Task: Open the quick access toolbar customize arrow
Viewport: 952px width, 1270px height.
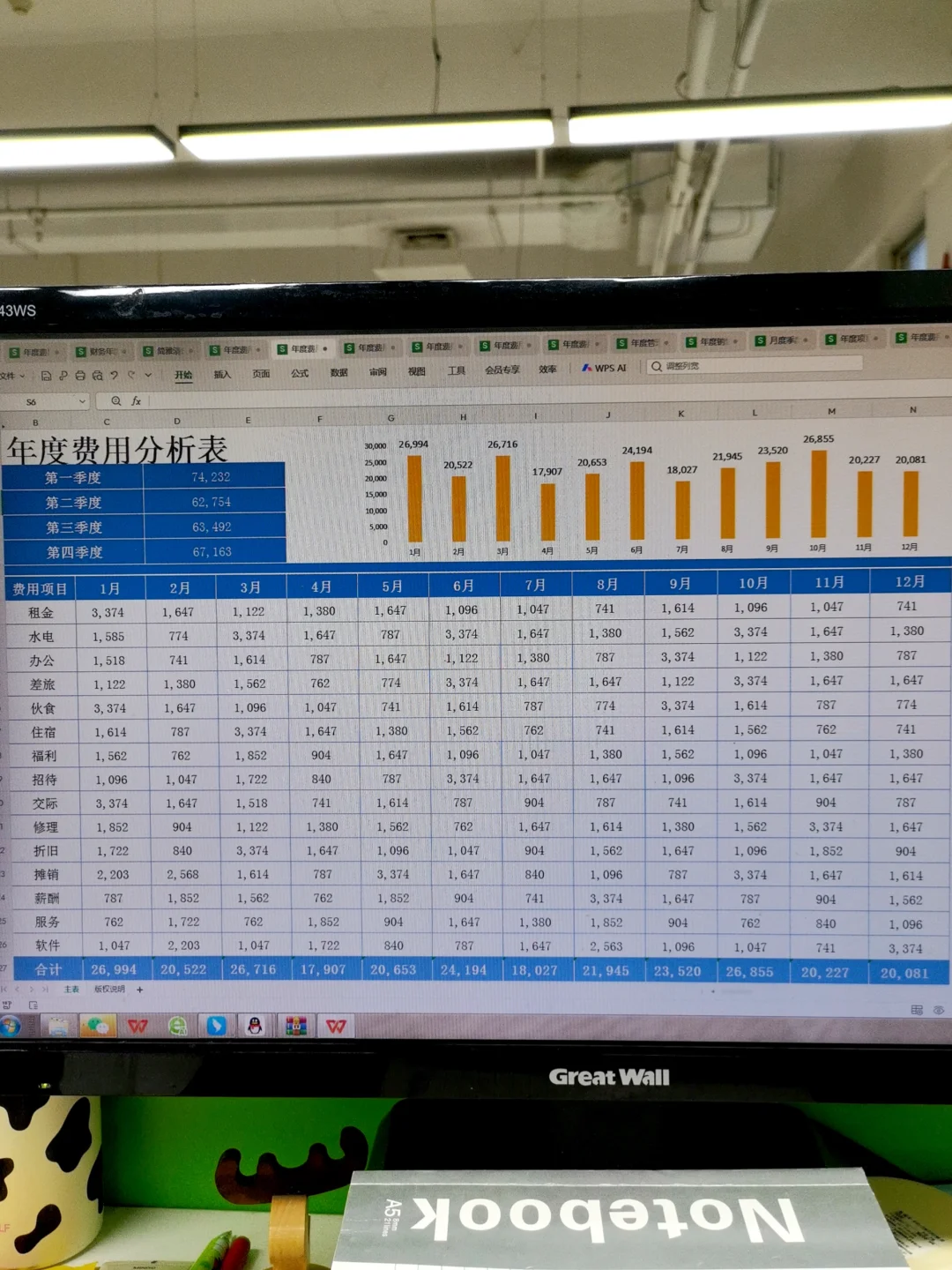Action: (x=148, y=376)
